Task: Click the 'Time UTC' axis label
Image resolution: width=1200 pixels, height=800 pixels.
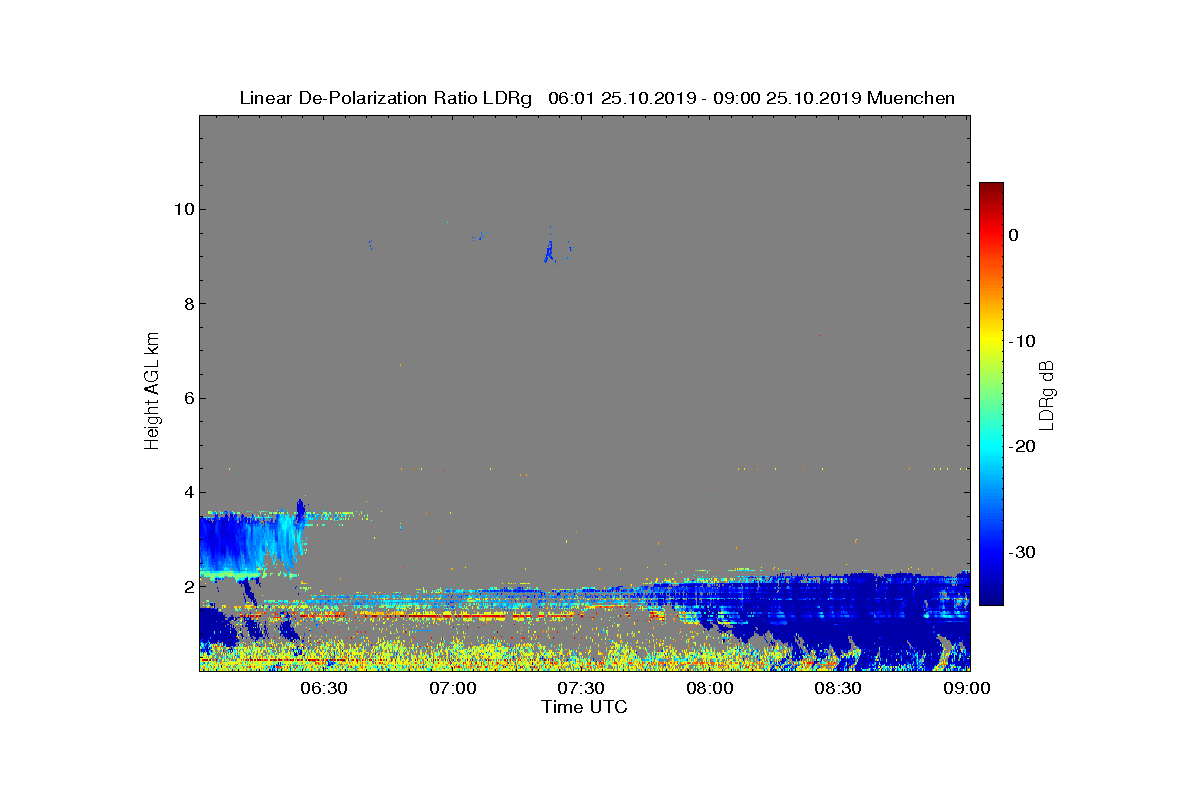Action: 585,707
